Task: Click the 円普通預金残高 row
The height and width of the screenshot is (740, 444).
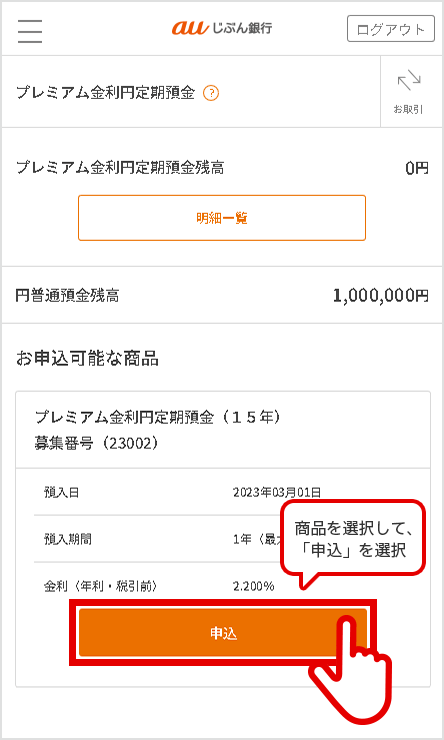Action: 222,295
